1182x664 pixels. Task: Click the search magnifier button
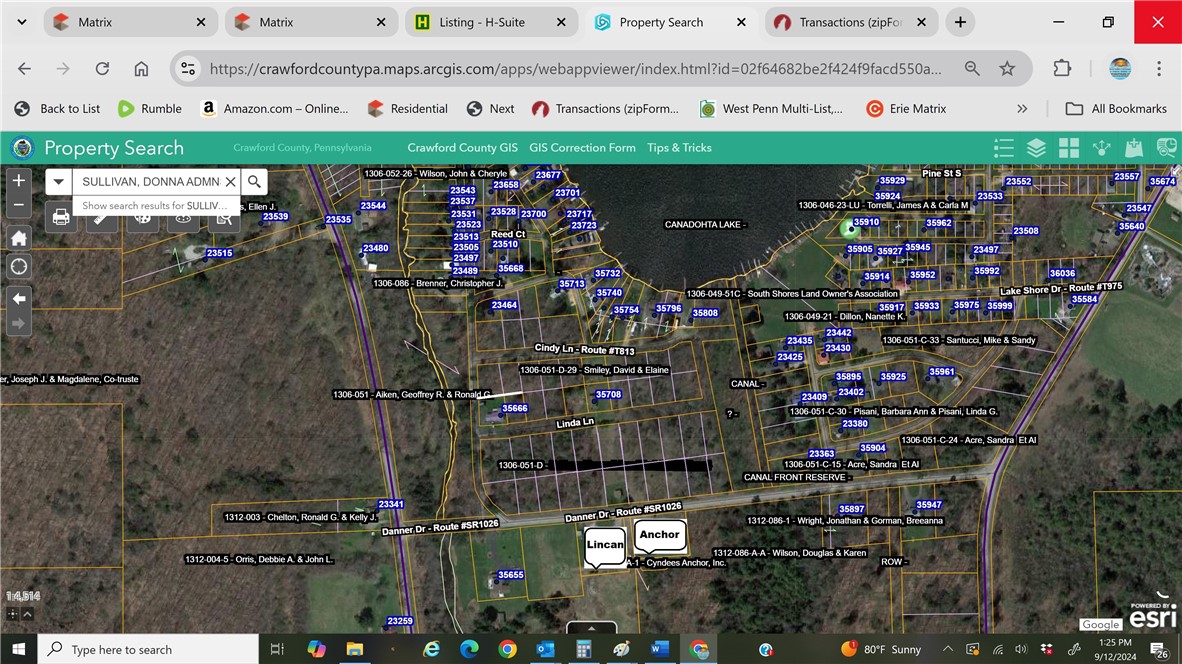coord(255,181)
